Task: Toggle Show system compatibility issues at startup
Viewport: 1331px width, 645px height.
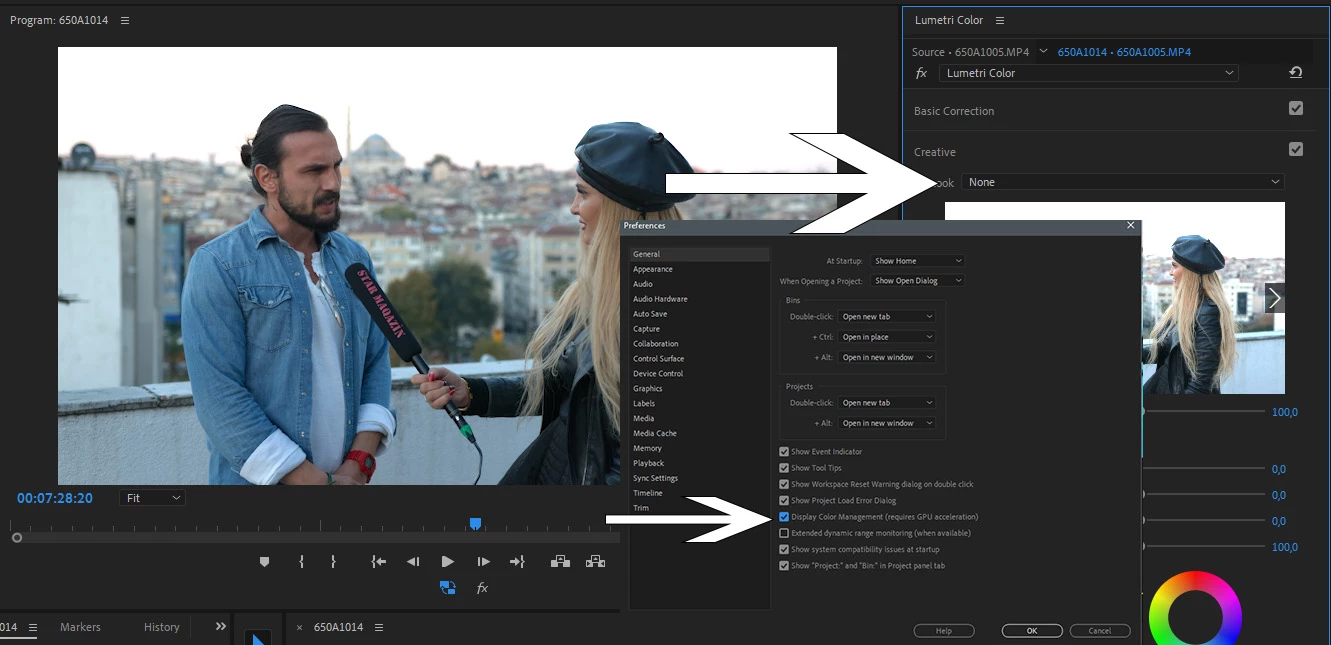Action: click(x=784, y=549)
